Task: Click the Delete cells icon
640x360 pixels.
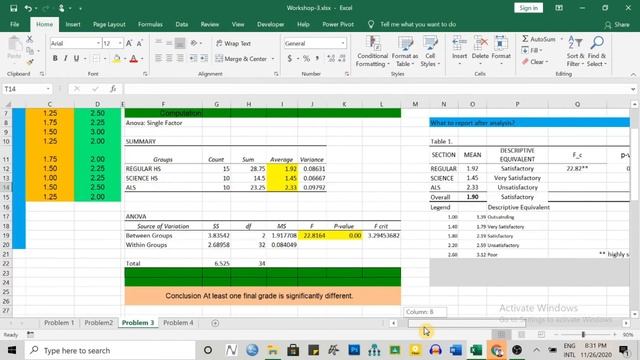Action: 480,42
